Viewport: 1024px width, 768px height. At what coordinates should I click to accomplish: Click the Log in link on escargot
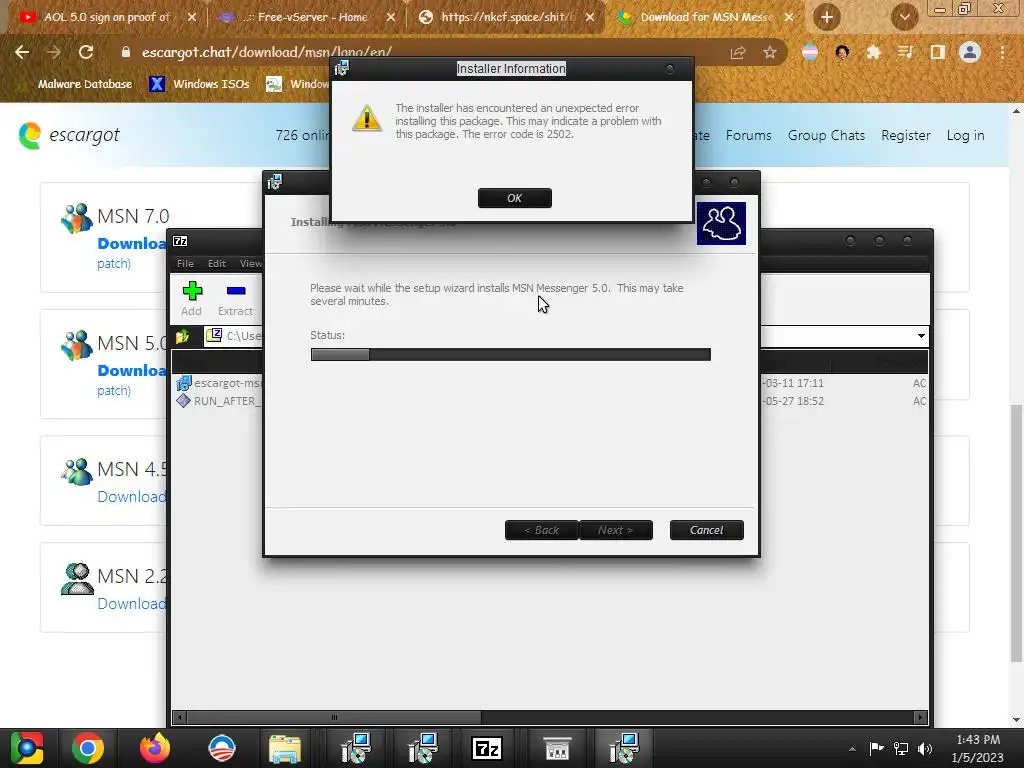tap(965, 135)
